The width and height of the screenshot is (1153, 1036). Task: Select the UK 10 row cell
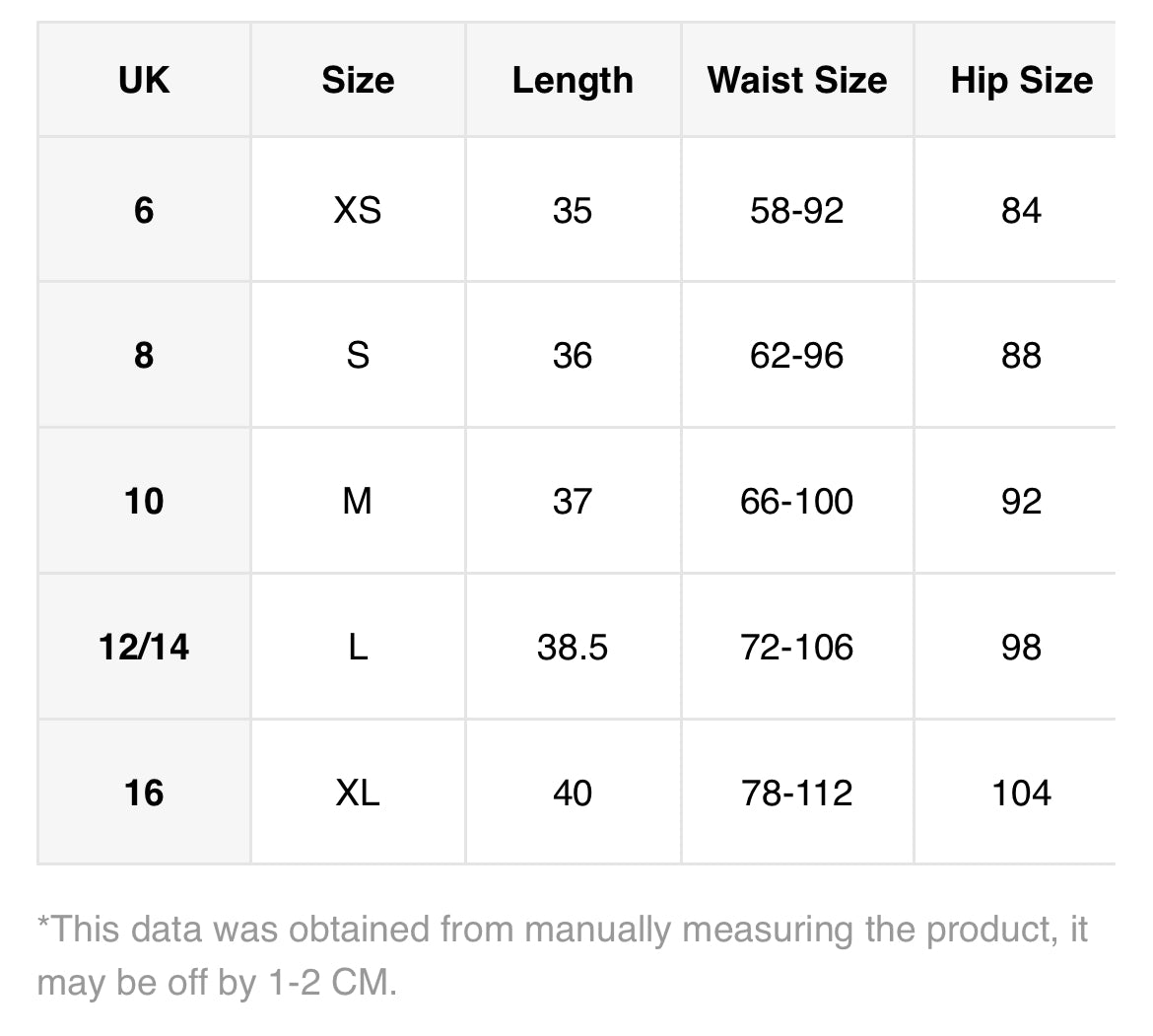[x=144, y=501]
